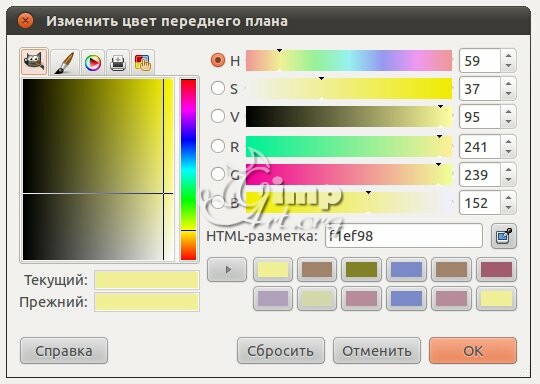Viewport: 540px width, 384px height.
Task: Choose the olive green history swatch
Action: click(x=362, y=269)
